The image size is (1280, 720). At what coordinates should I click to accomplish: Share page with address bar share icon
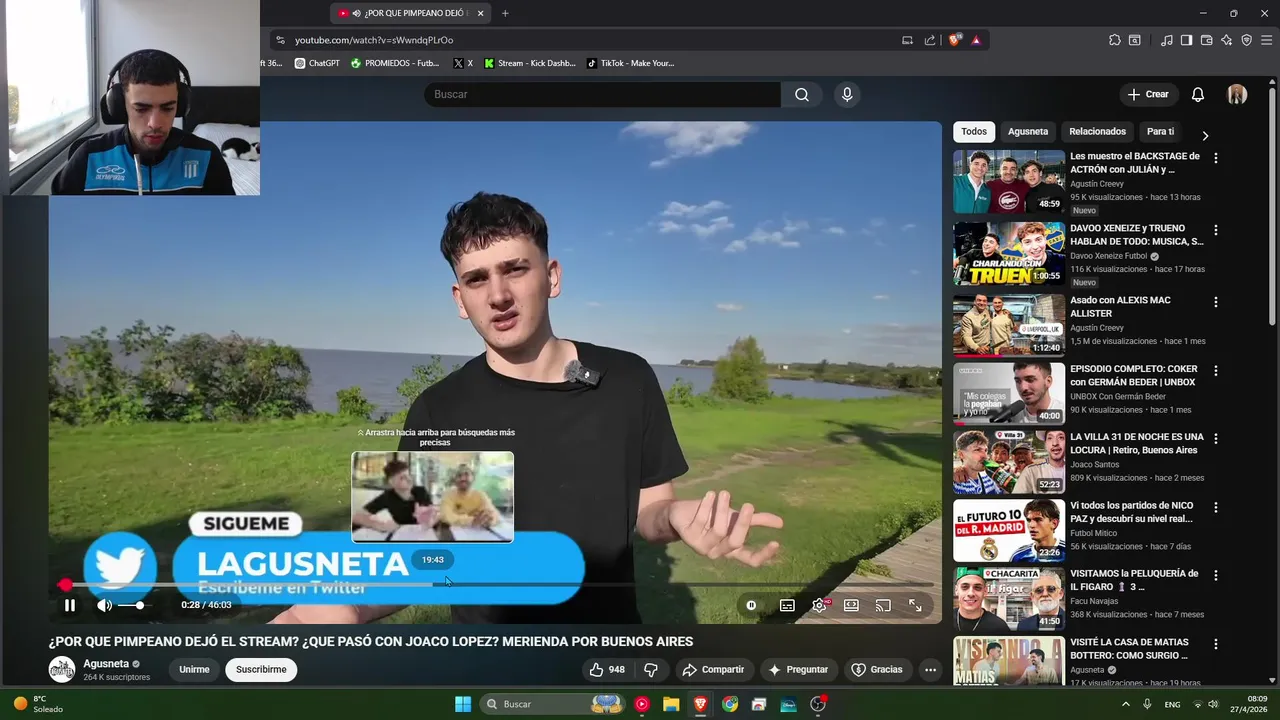tap(930, 40)
